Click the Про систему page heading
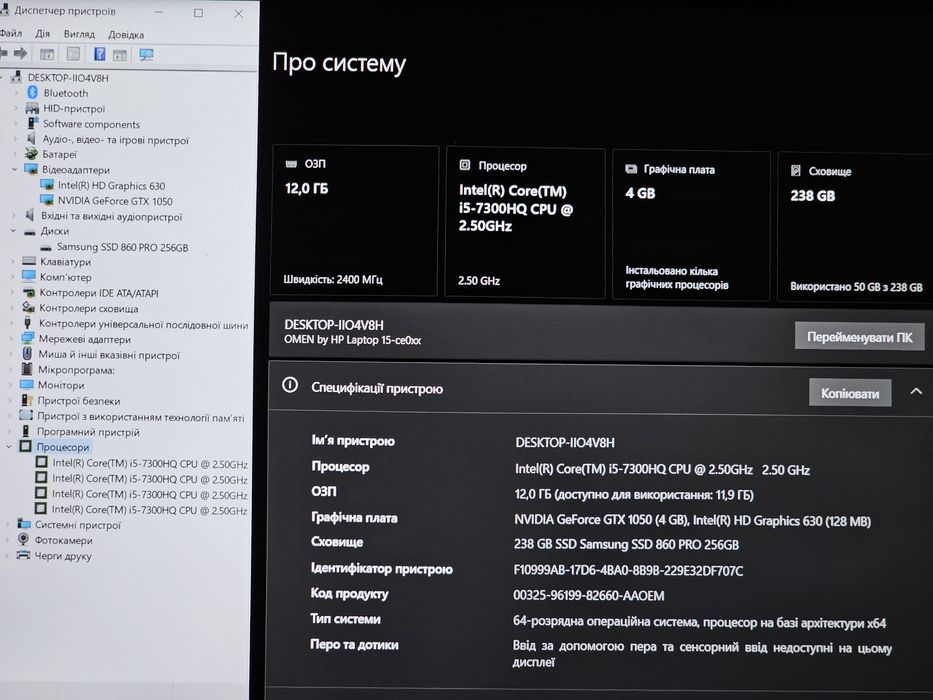The image size is (933, 700). [x=339, y=63]
